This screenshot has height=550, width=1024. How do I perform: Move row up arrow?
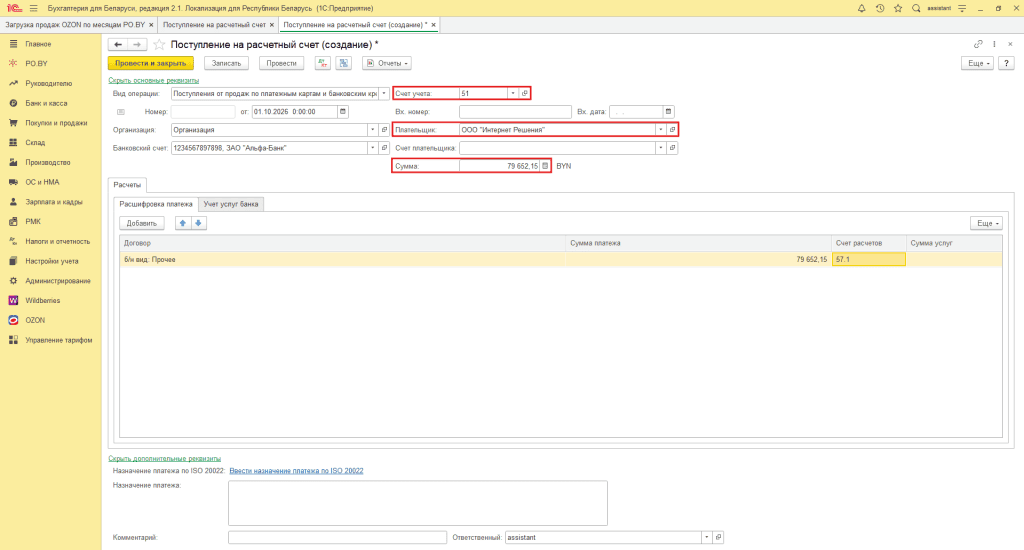pos(183,223)
